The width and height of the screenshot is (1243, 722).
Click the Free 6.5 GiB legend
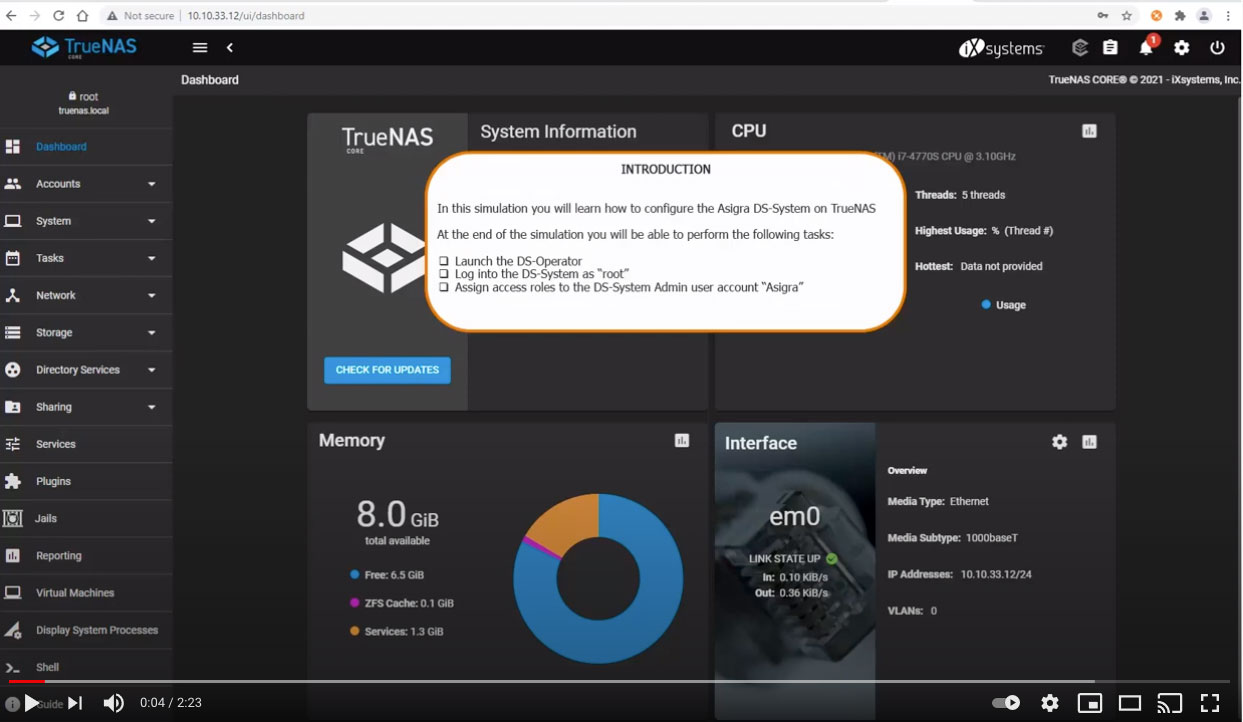[x=387, y=575]
